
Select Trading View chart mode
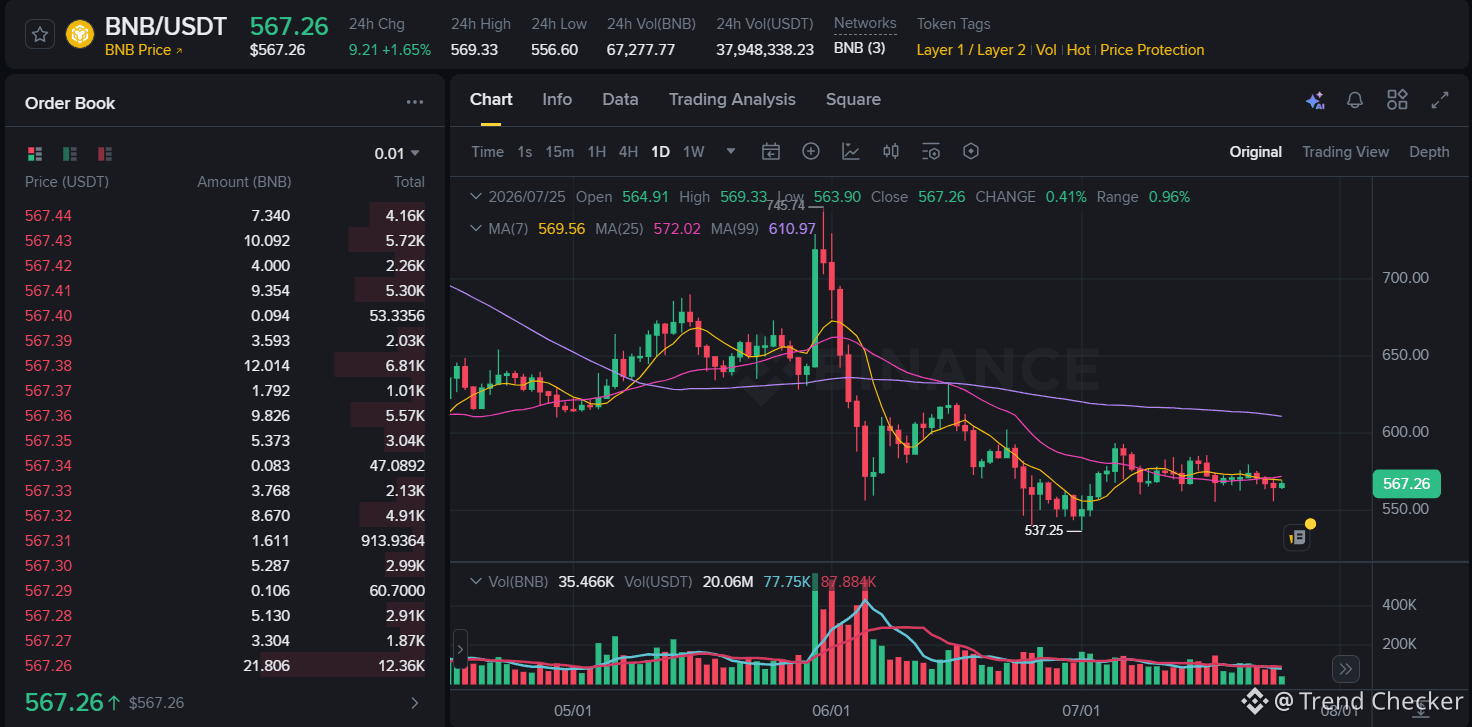tap(1345, 151)
